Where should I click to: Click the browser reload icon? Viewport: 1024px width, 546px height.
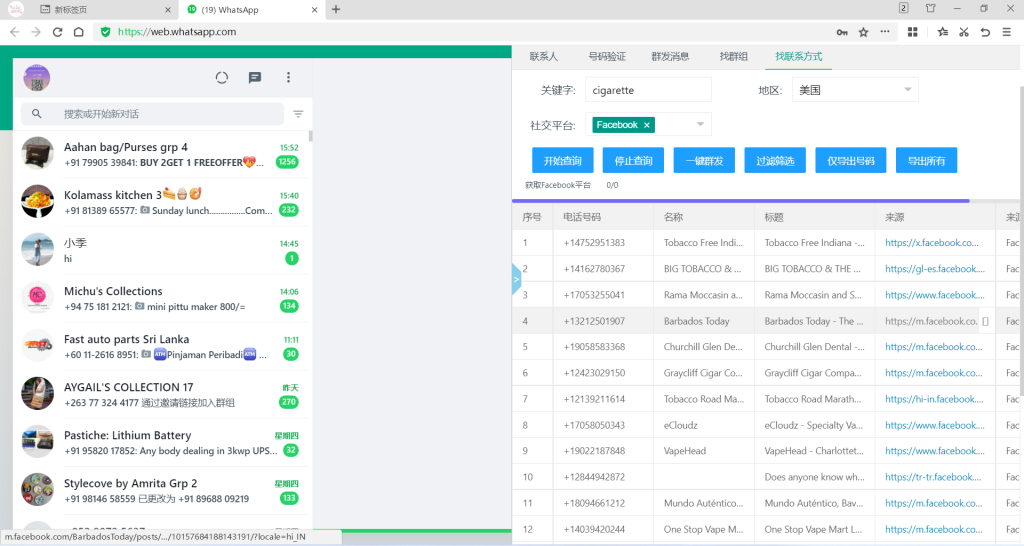coord(57,32)
